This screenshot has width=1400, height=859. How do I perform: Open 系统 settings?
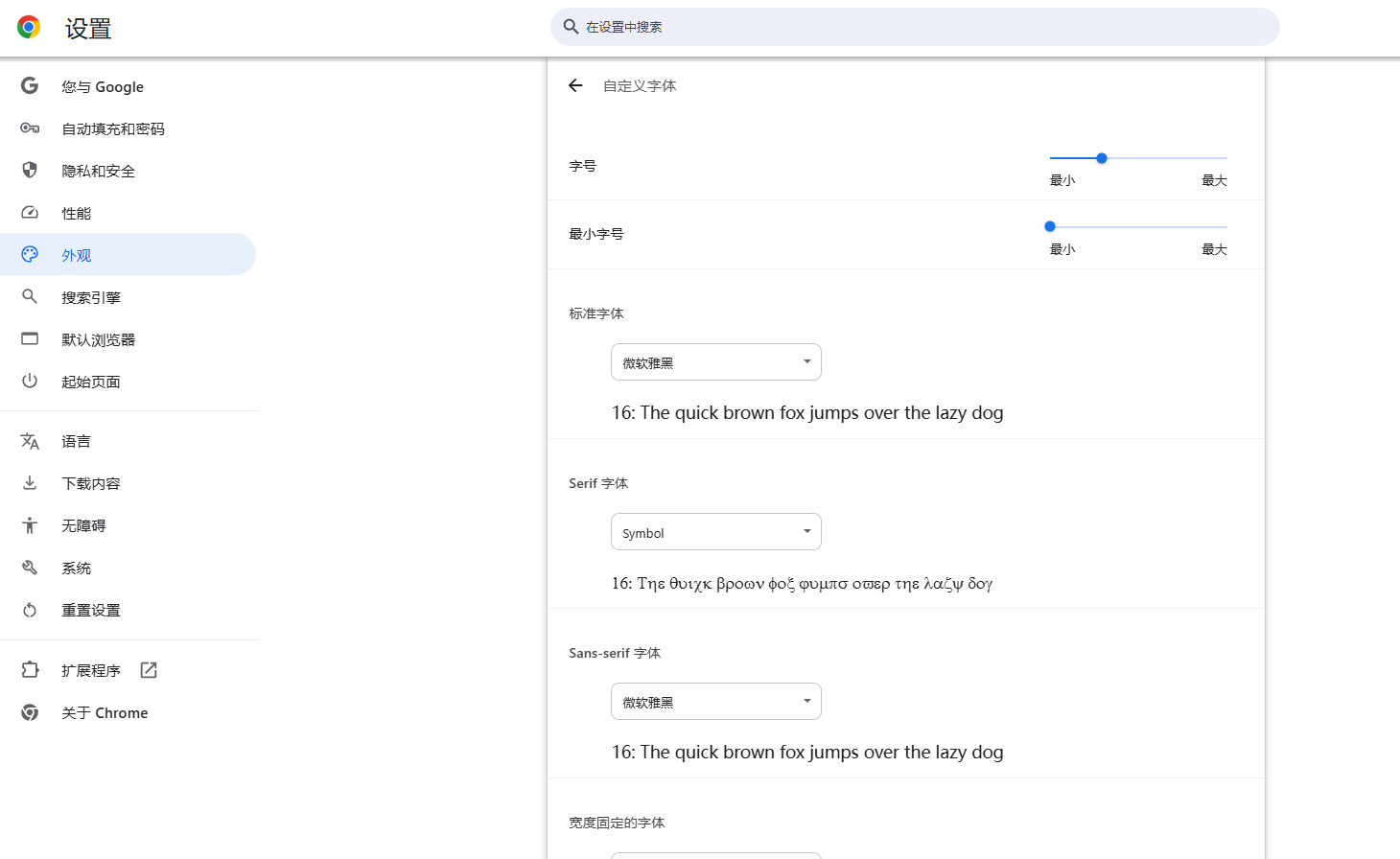click(x=128, y=568)
